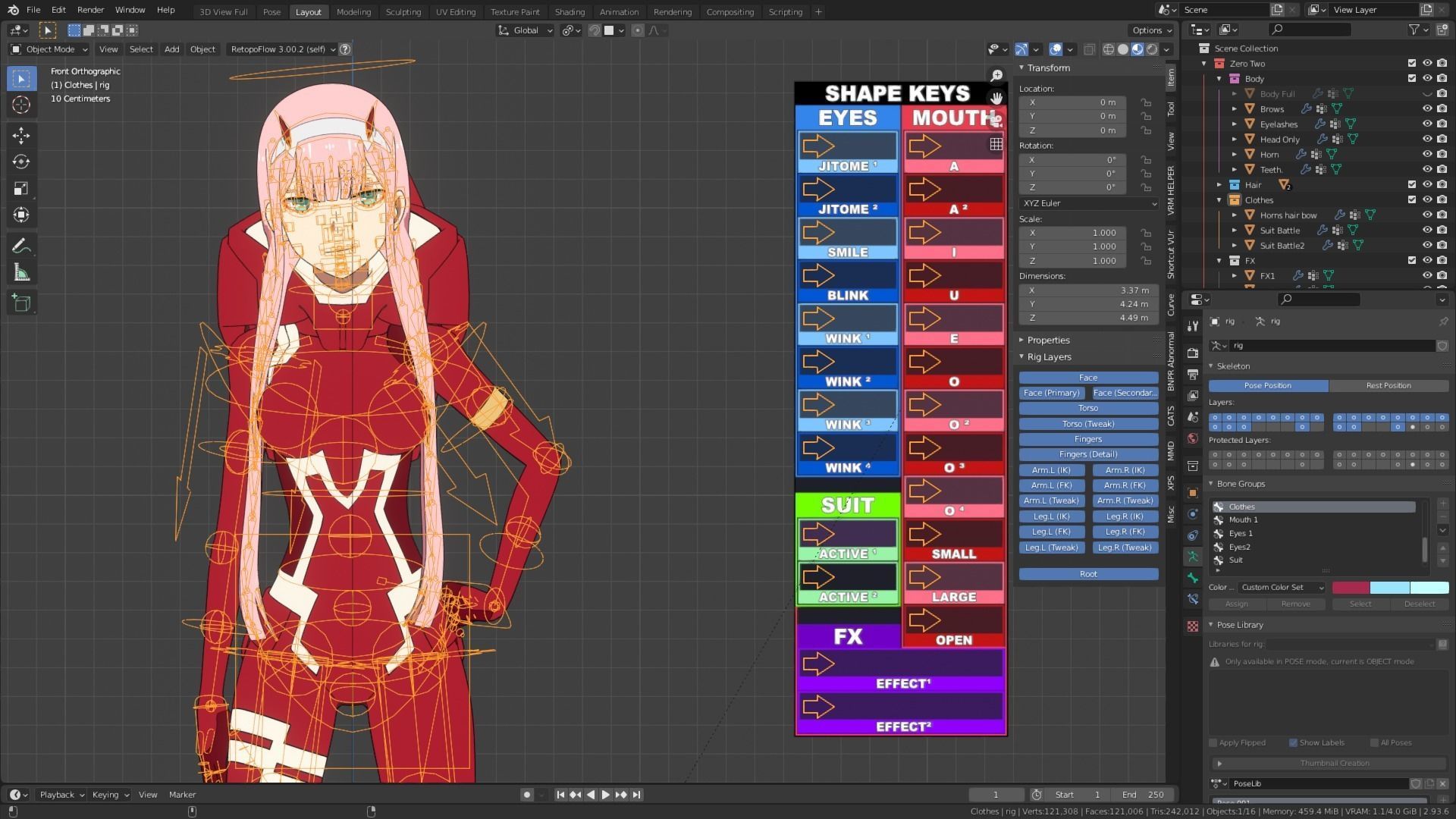
Task: Select the 3D Cursor tool
Action: [21, 105]
